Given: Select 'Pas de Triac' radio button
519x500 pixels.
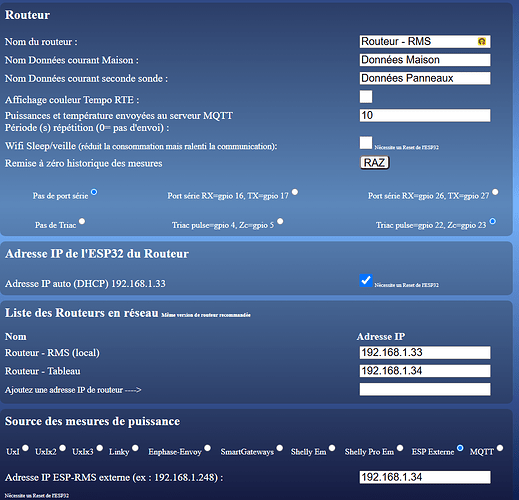Looking at the screenshot, I should click(82, 221).
